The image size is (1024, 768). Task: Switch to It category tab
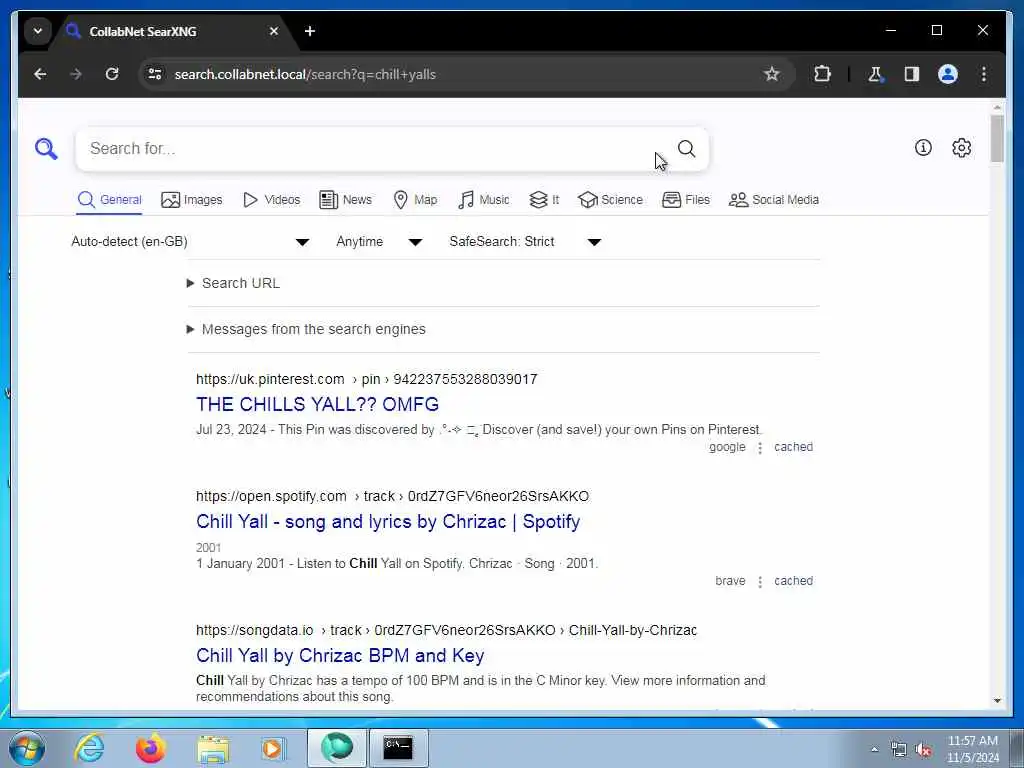pyautogui.click(x=544, y=200)
